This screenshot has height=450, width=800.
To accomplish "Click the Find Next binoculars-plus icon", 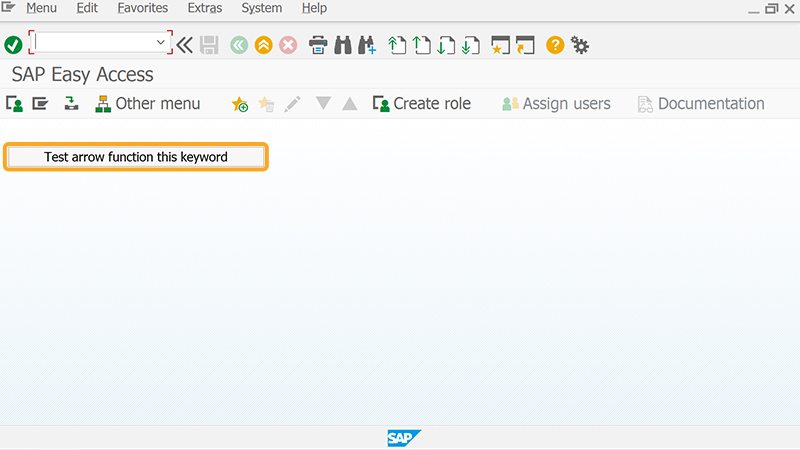I will point(367,45).
